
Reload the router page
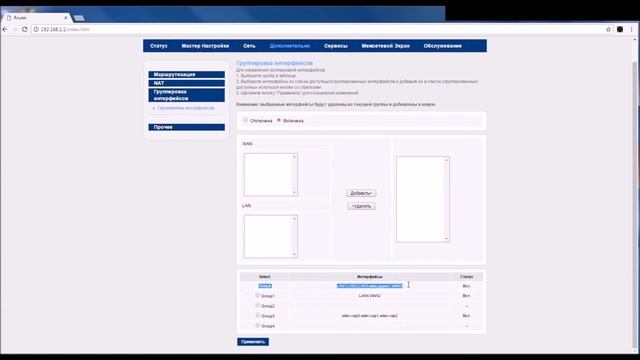click(24, 29)
